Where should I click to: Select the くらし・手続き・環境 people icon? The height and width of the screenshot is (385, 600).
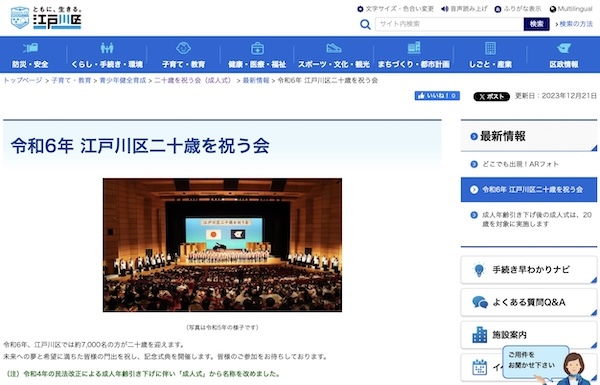click(x=107, y=48)
